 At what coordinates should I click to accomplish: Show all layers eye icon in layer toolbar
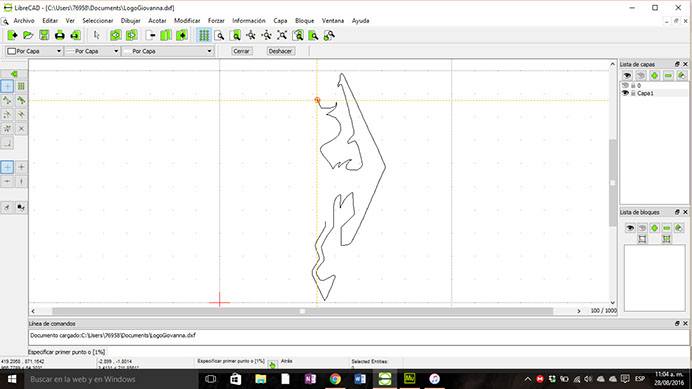click(627, 76)
